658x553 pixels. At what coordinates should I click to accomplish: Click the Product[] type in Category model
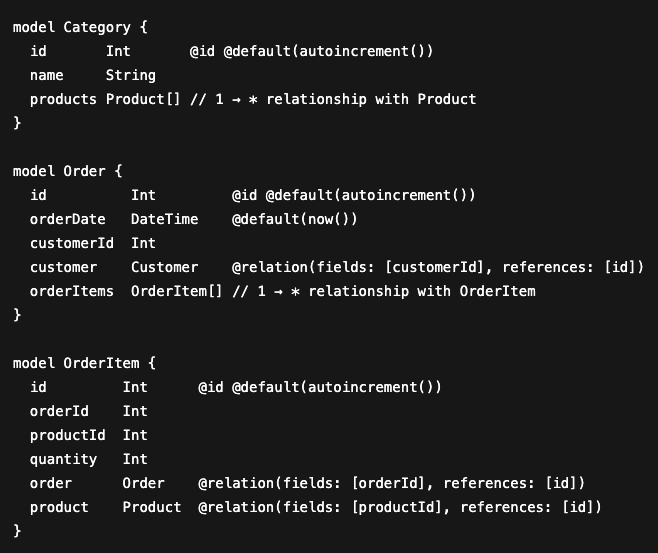(x=143, y=99)
